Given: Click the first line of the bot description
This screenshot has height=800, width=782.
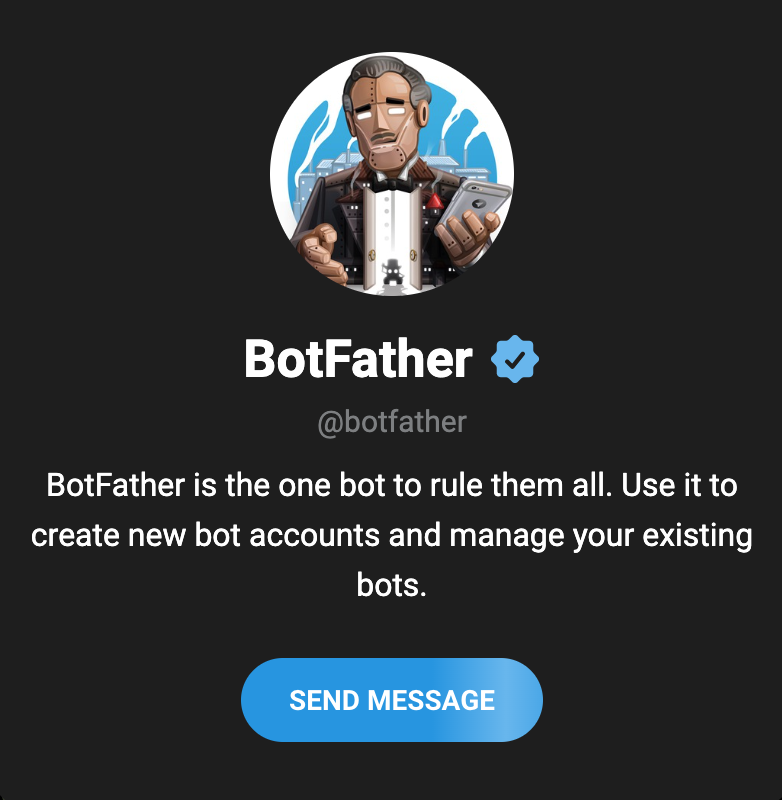Looking at the screenshot, I should [392, 487].
